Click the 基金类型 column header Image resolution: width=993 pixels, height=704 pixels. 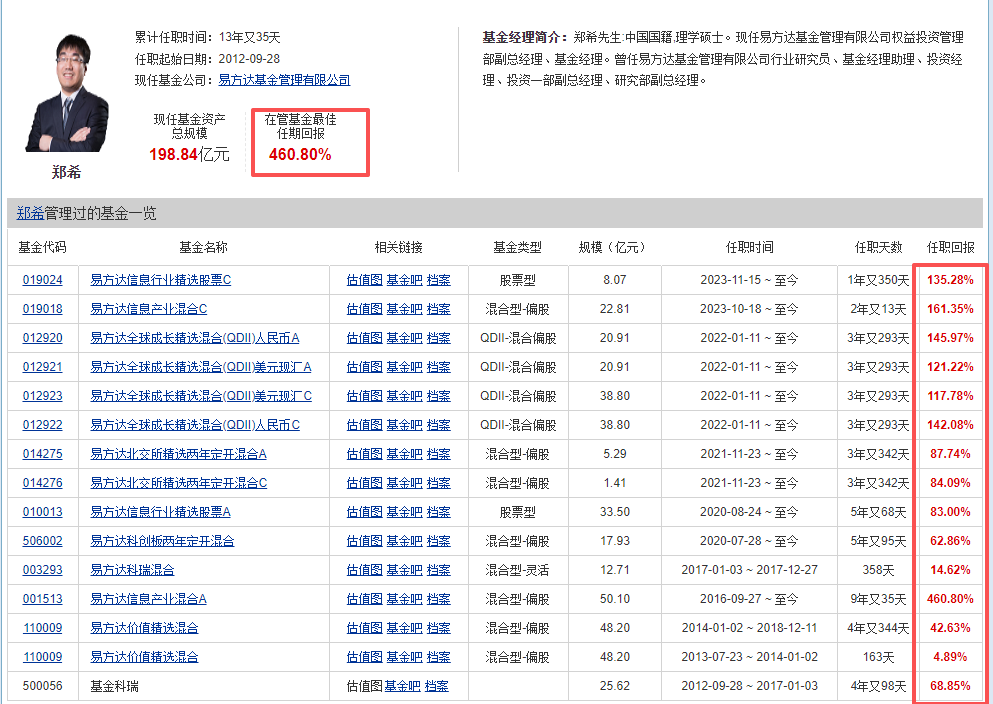(x=517, y=248)
